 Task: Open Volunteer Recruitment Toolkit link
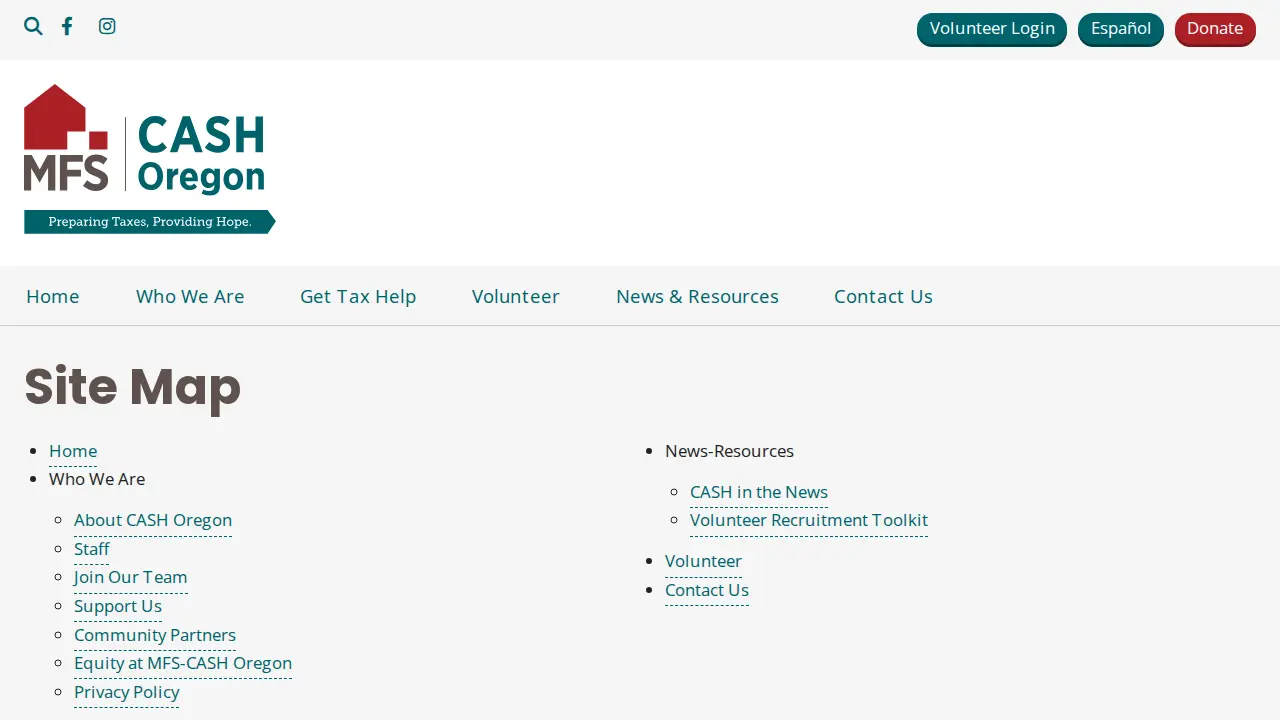(x=809, y=520)
